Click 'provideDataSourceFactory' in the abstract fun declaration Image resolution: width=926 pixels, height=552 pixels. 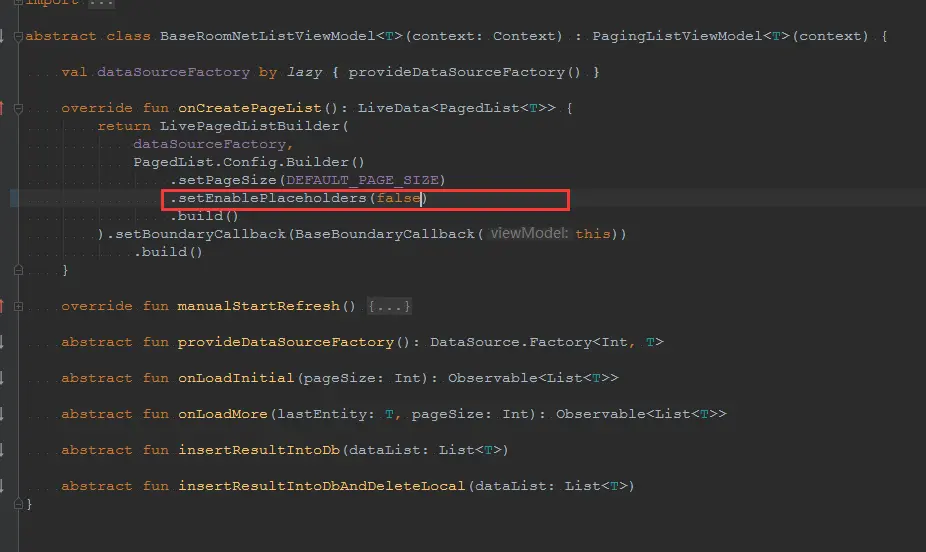tap(286, 342)
